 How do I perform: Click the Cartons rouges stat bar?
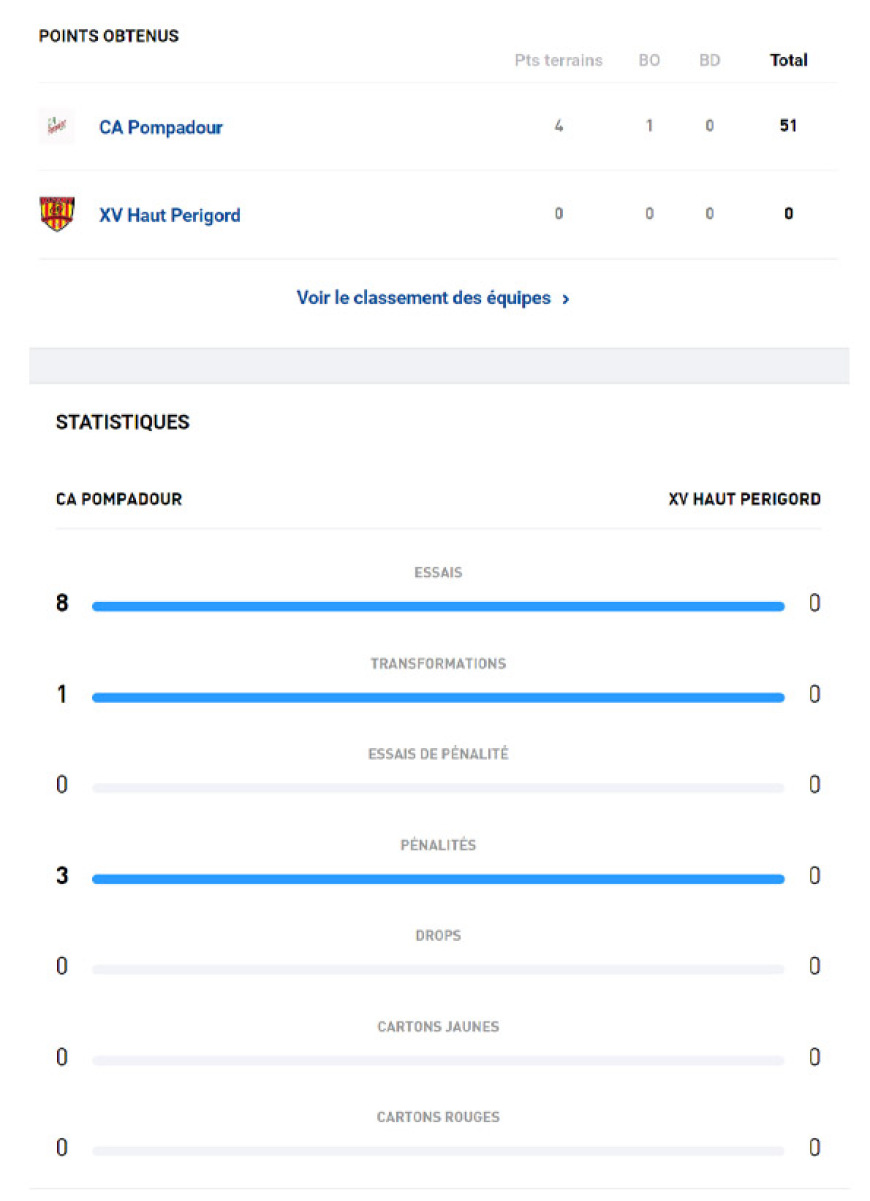pyautogui.click(x=438, y=1151)
